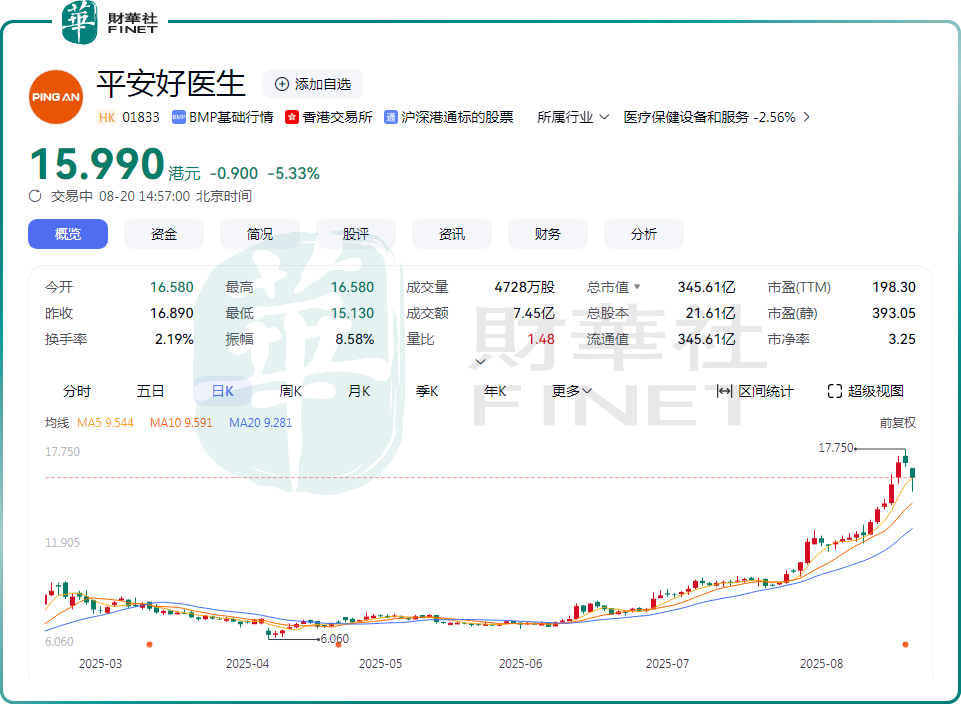This screenshot has width=961, height=724.
Task: Switch chart to 五日 view
Action: point(150,391)
